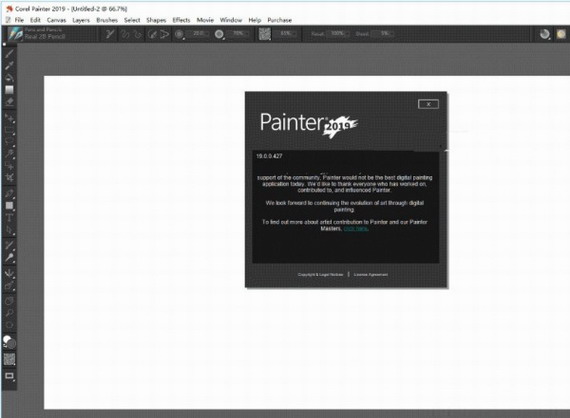Select the Eraser tool
The height and width of the screenshot is (418, 570).
[x=9, y=102]
